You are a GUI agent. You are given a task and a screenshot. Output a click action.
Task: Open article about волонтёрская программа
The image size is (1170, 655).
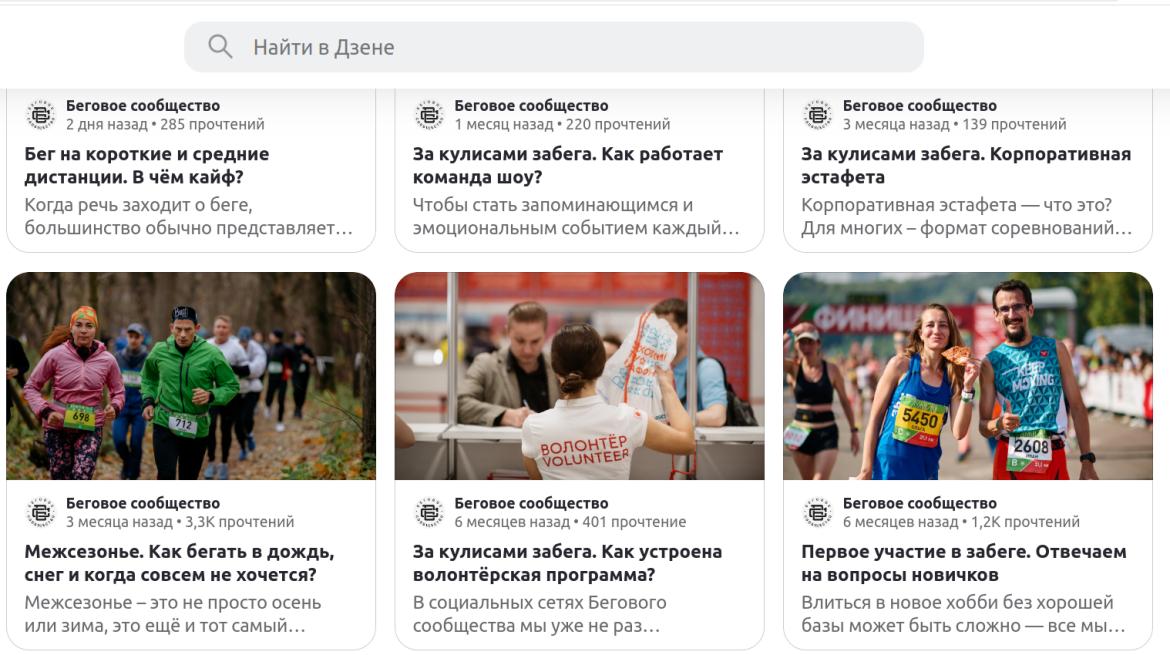point(567,563)
